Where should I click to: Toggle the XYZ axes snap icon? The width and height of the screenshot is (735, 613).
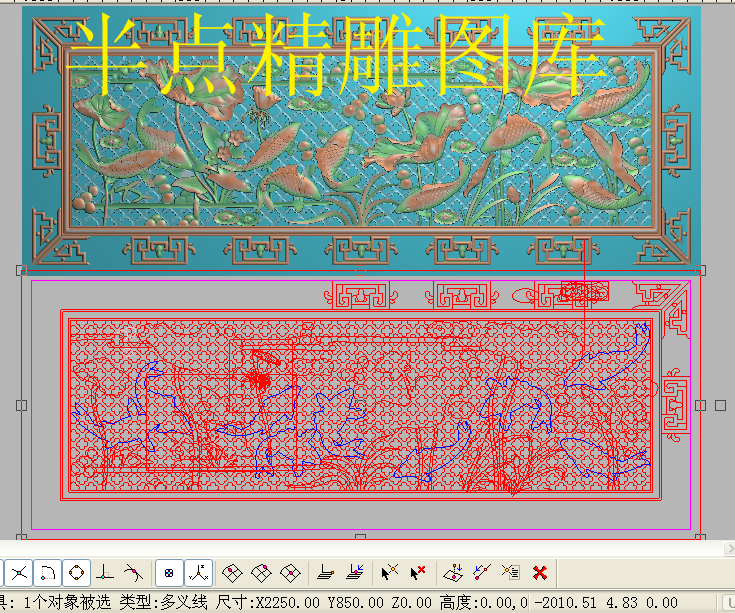(x=199, y=573)
